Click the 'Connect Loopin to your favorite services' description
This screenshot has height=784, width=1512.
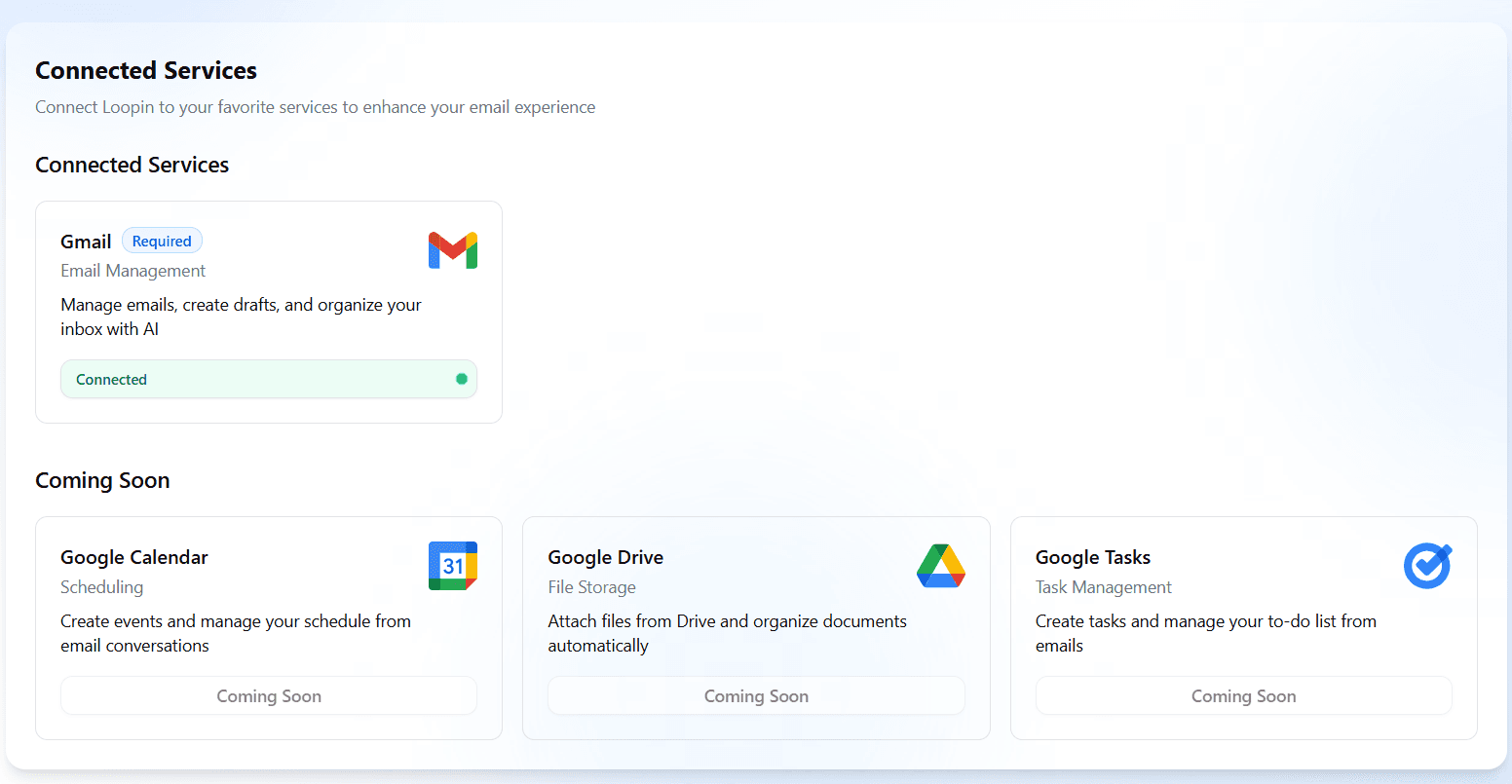(315, 107)
